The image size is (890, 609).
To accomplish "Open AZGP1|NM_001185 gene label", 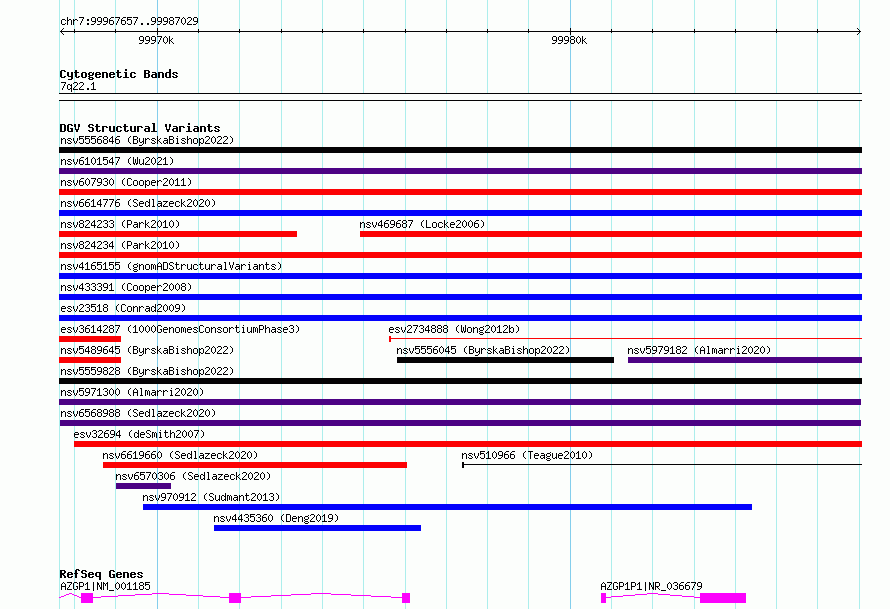I will [x=105, y=586].
